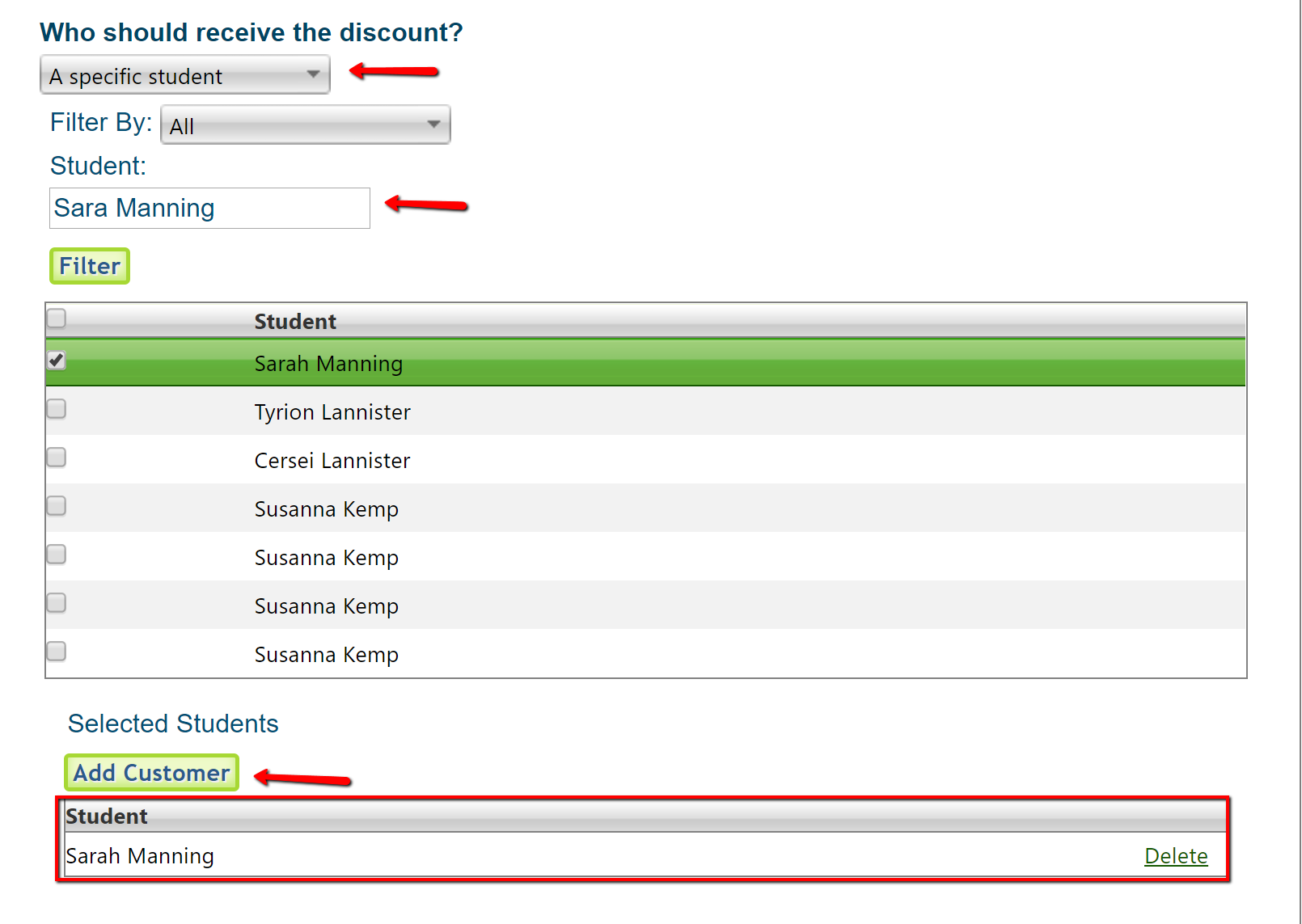Click the Tyrion Lannister name in the list
This screenshot has width=1302, height=924.
(x=332, y=412)
